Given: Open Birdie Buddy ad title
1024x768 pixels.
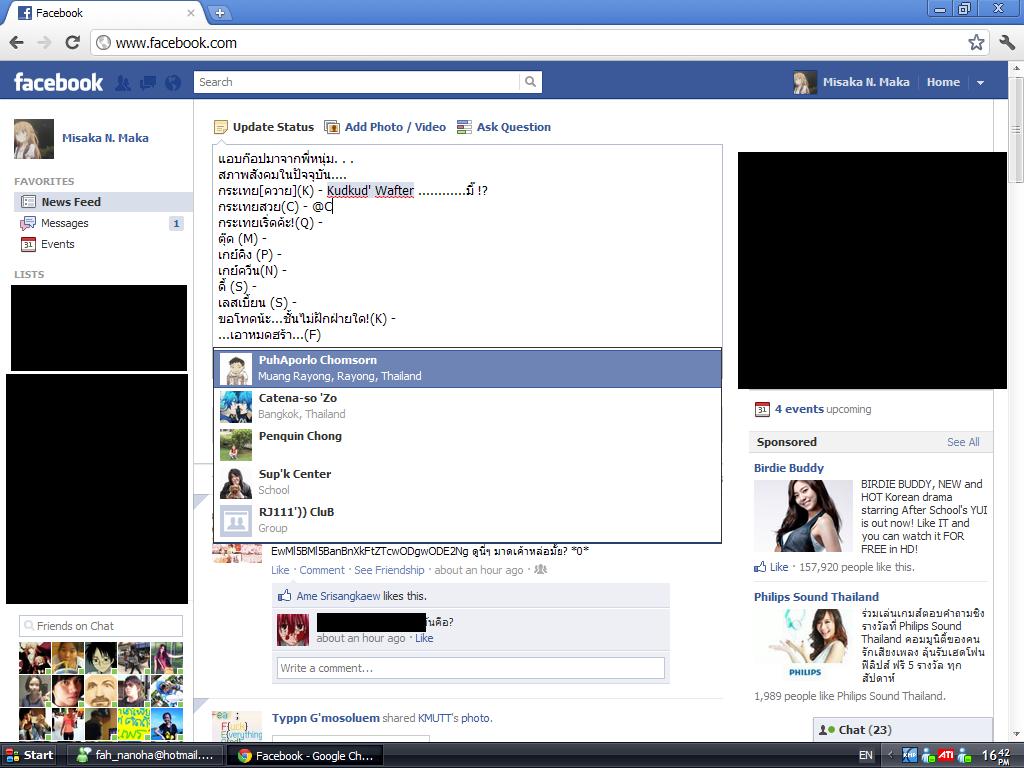Looking at the screenshot, I should (x=789, y=468).
